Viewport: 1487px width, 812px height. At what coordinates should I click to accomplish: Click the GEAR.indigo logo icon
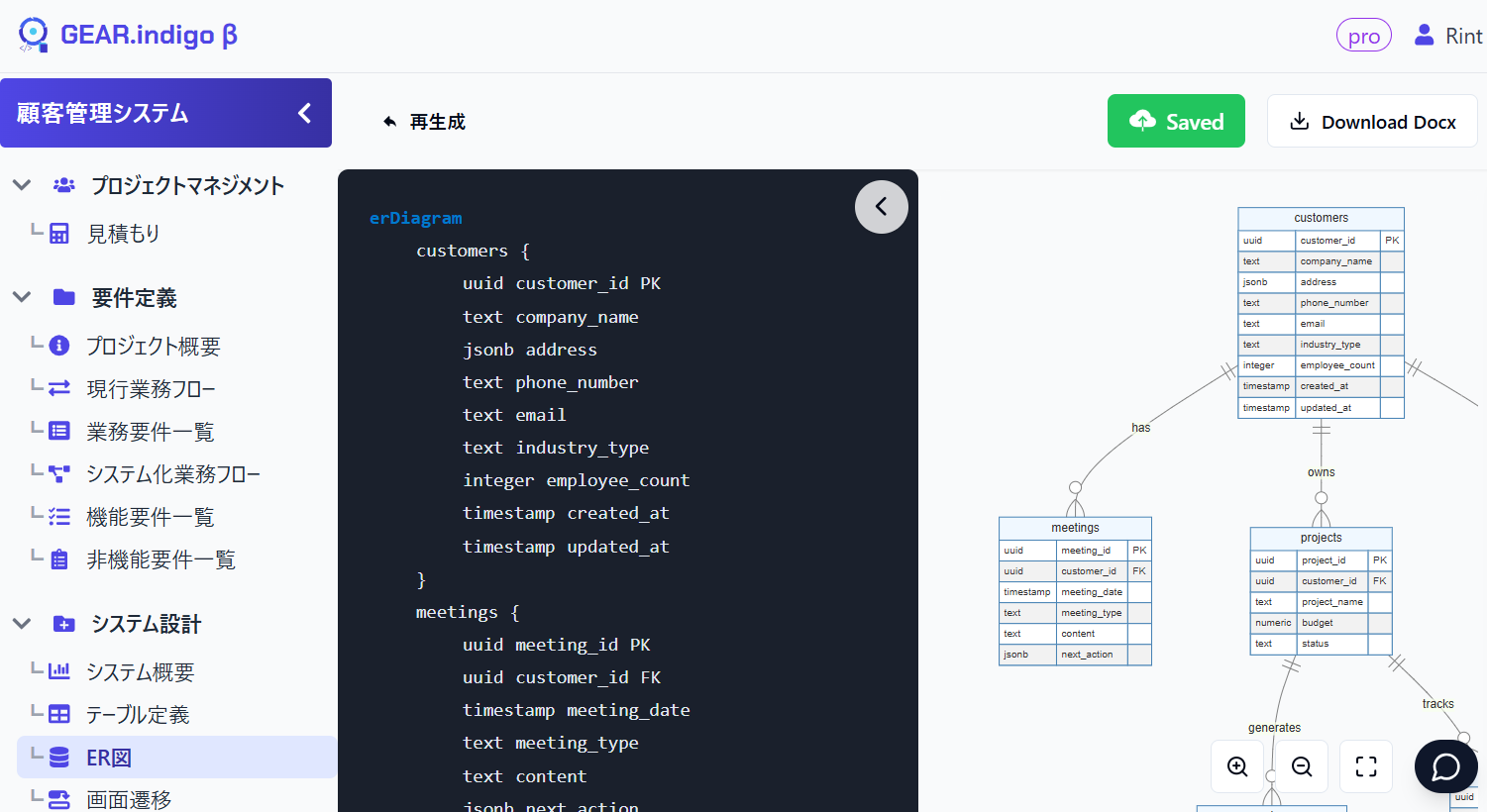(x=33, y=35)
